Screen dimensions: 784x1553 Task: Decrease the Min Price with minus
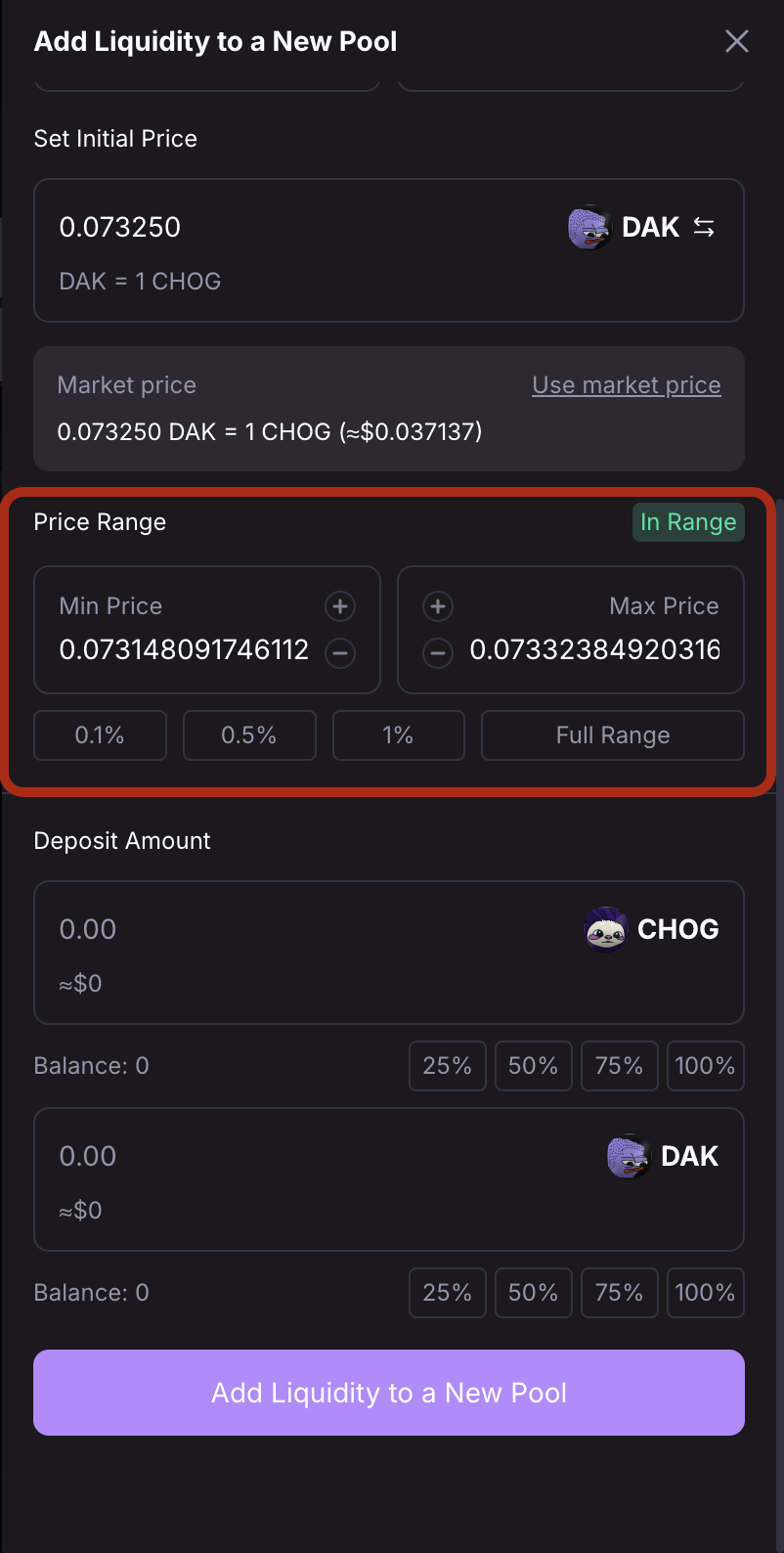(340, 652)
